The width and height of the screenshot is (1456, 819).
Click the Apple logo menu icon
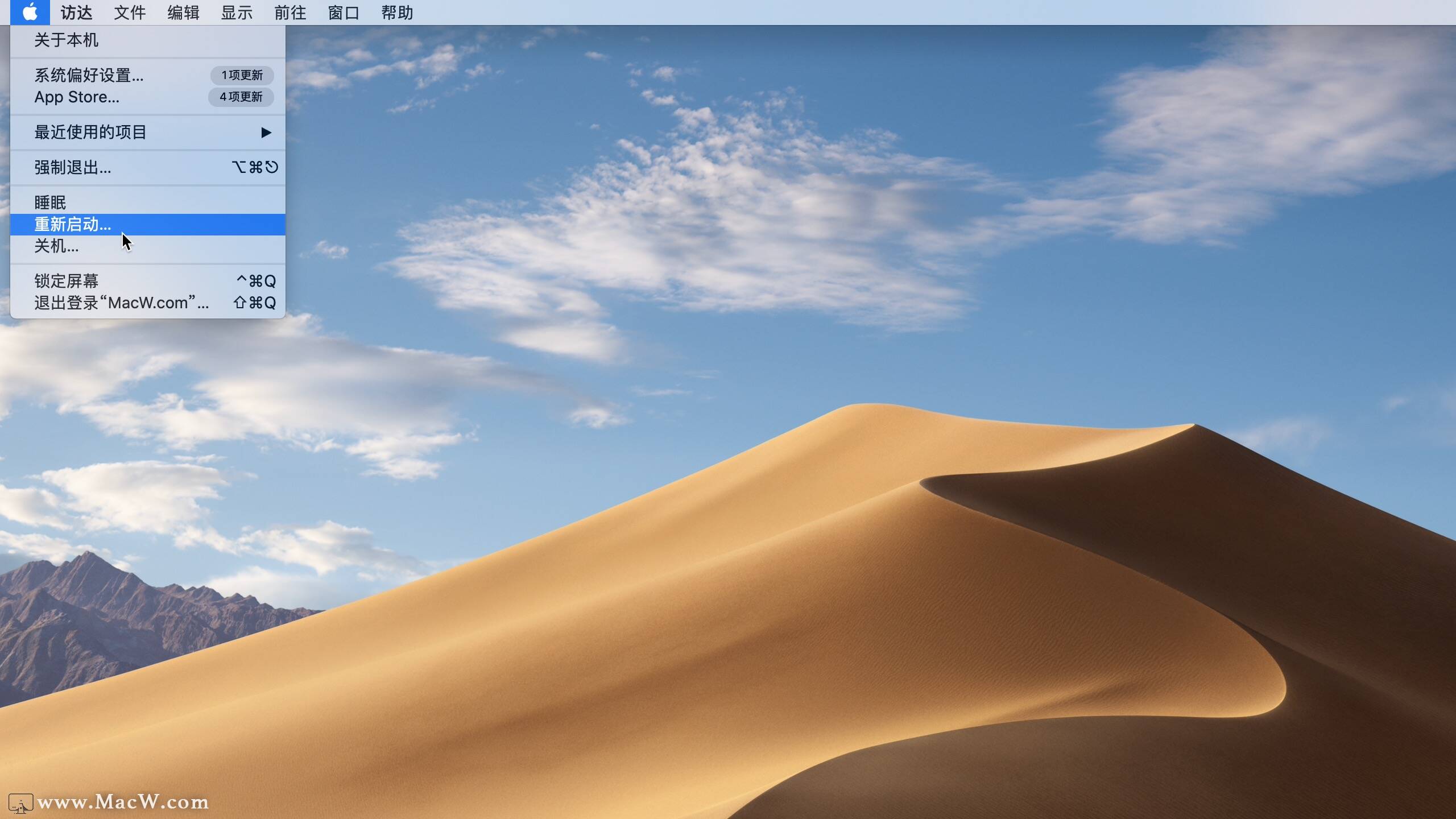pyautogui.click(x=30, y=12)
